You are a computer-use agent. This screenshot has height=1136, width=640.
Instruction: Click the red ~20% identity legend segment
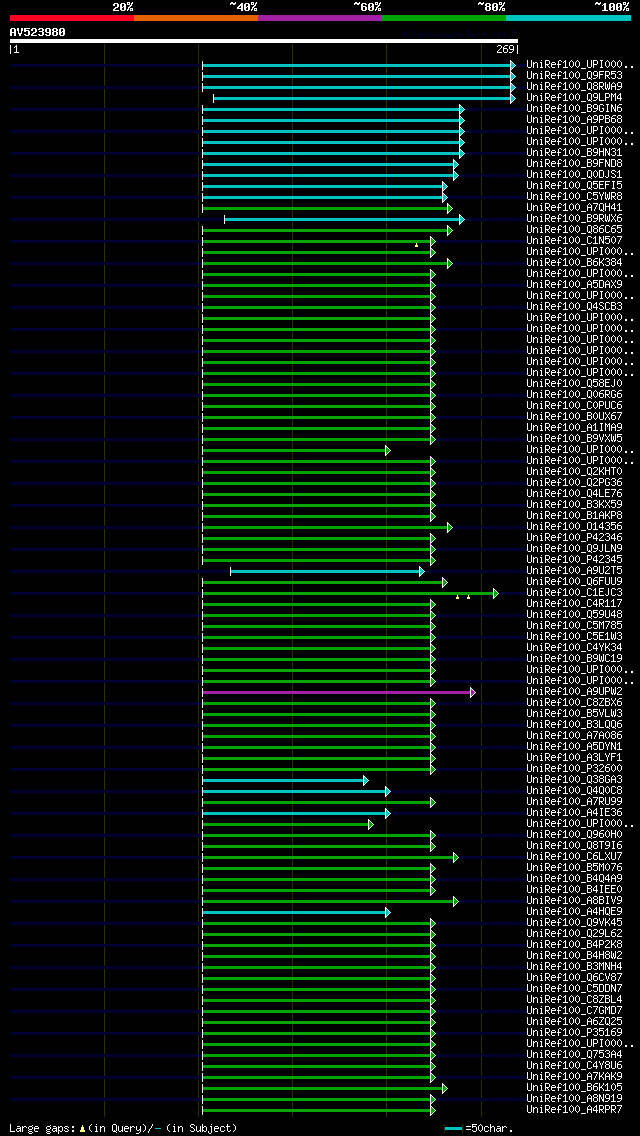[x=72, y=17]
